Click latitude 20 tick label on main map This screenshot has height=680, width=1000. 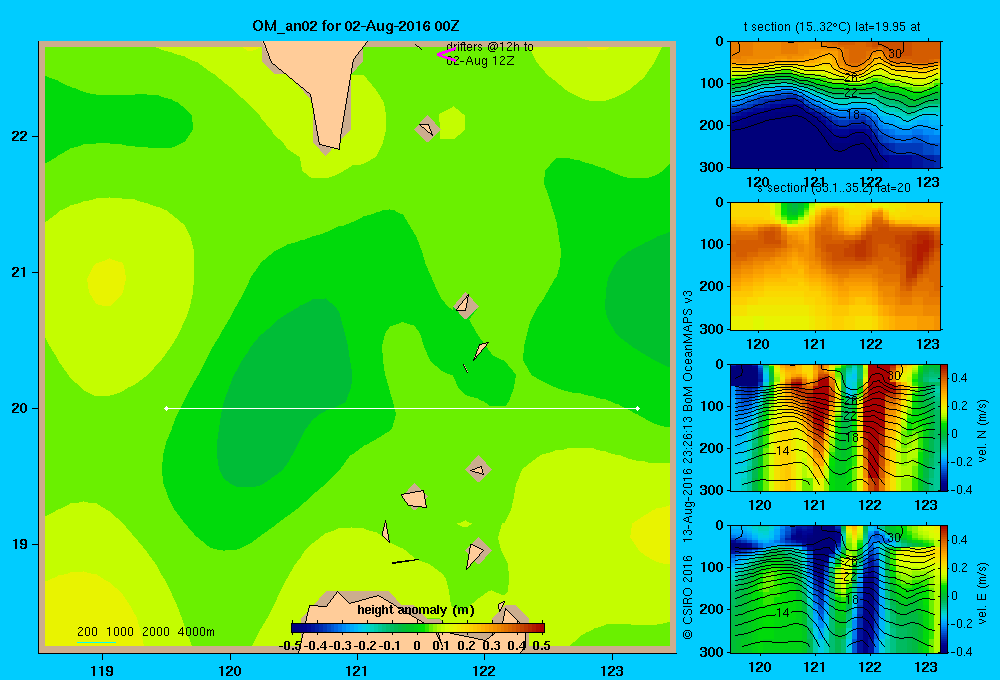click(x=20, y=408)
